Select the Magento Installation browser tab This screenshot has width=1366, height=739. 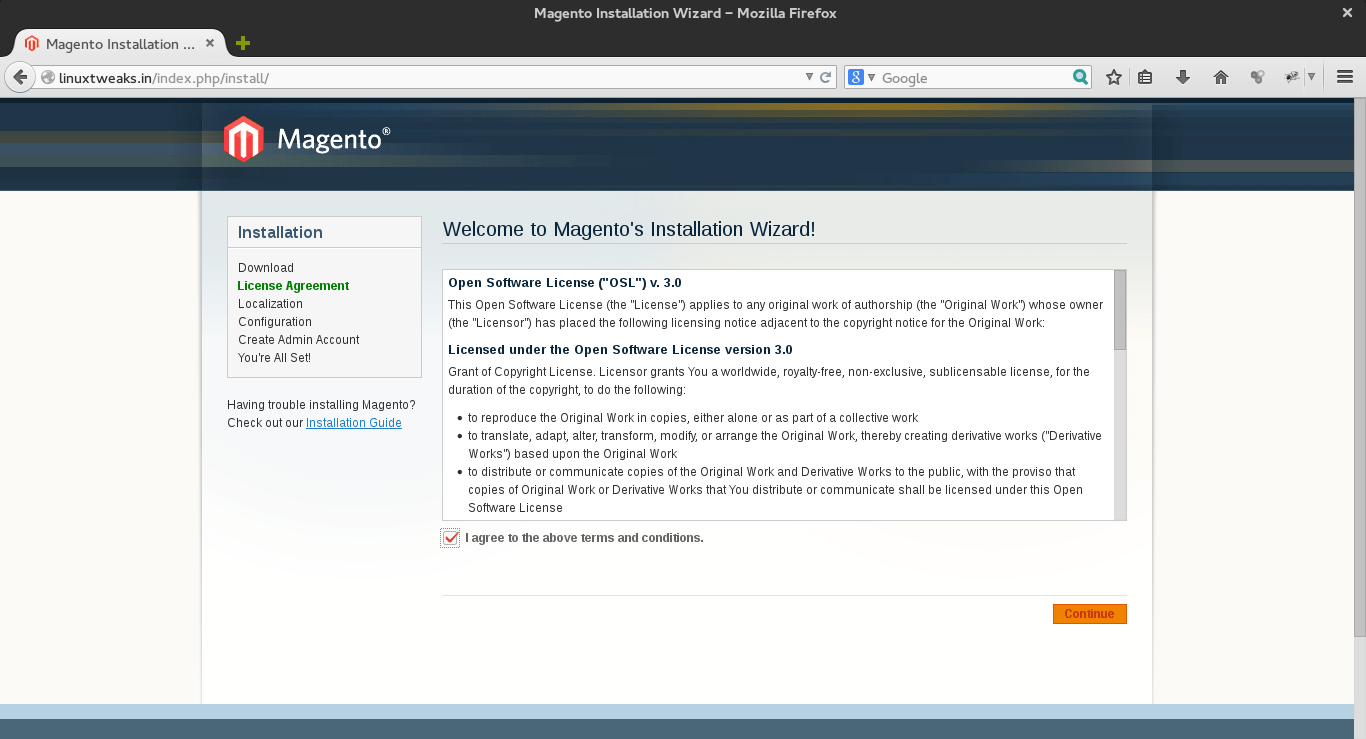pyautogui.click(x=120, y=43)
